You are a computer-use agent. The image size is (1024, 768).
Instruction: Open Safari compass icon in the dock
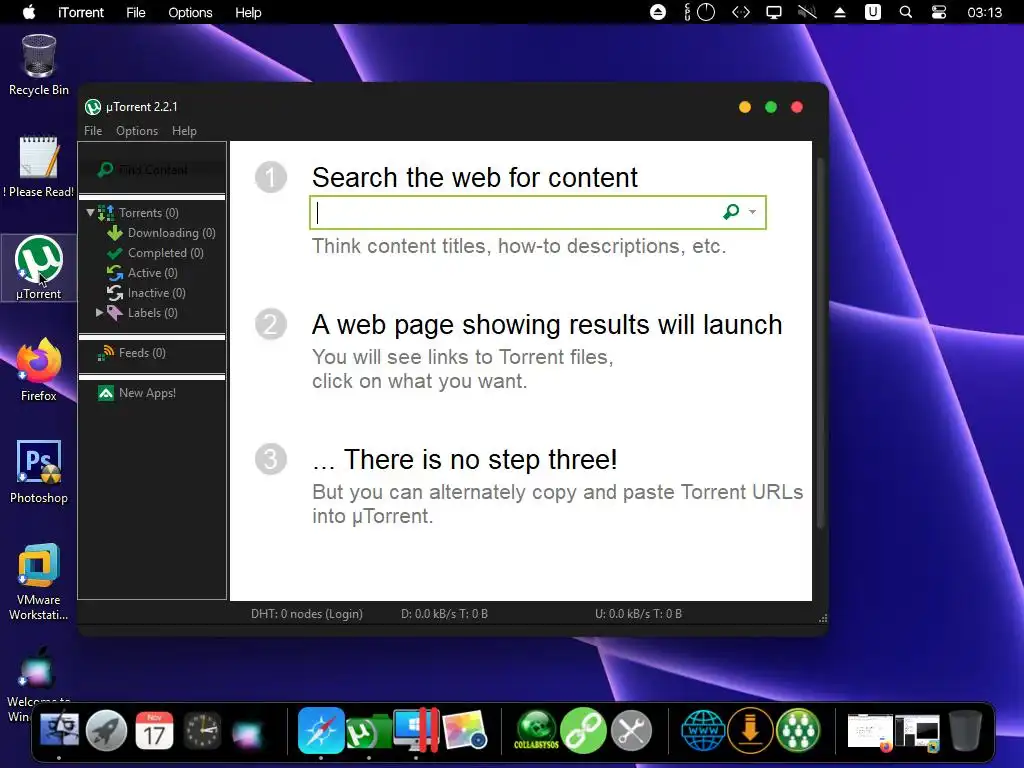(321, 730)
